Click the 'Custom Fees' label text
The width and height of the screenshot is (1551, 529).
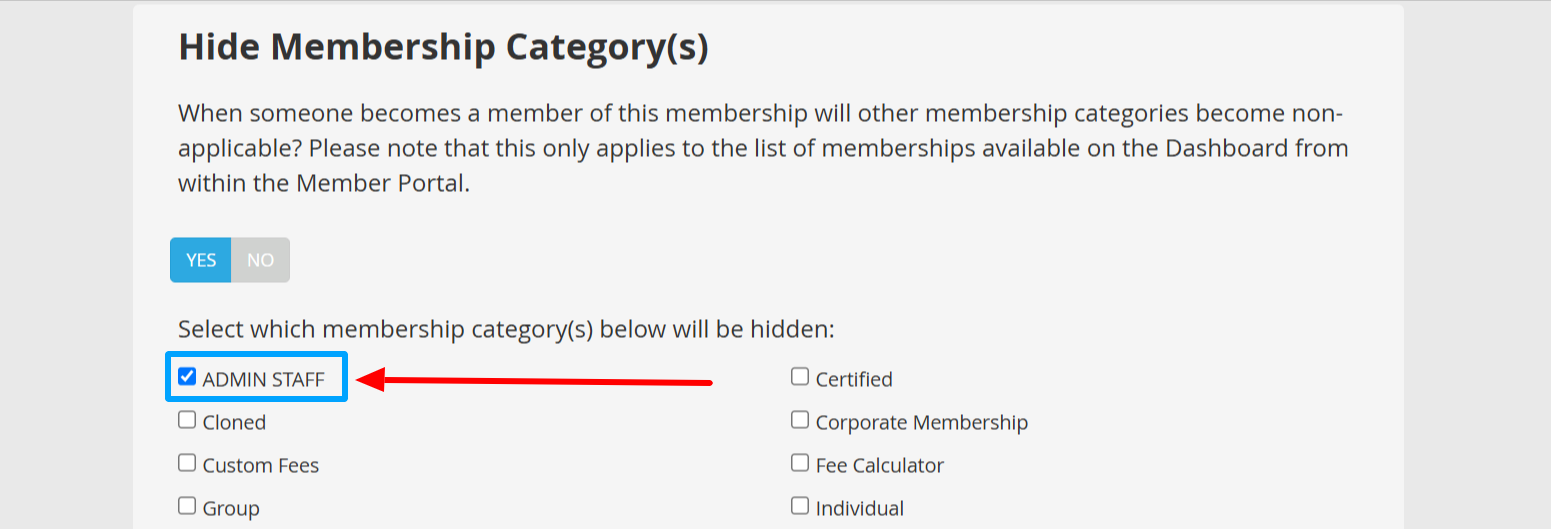[x=260, y=466]
